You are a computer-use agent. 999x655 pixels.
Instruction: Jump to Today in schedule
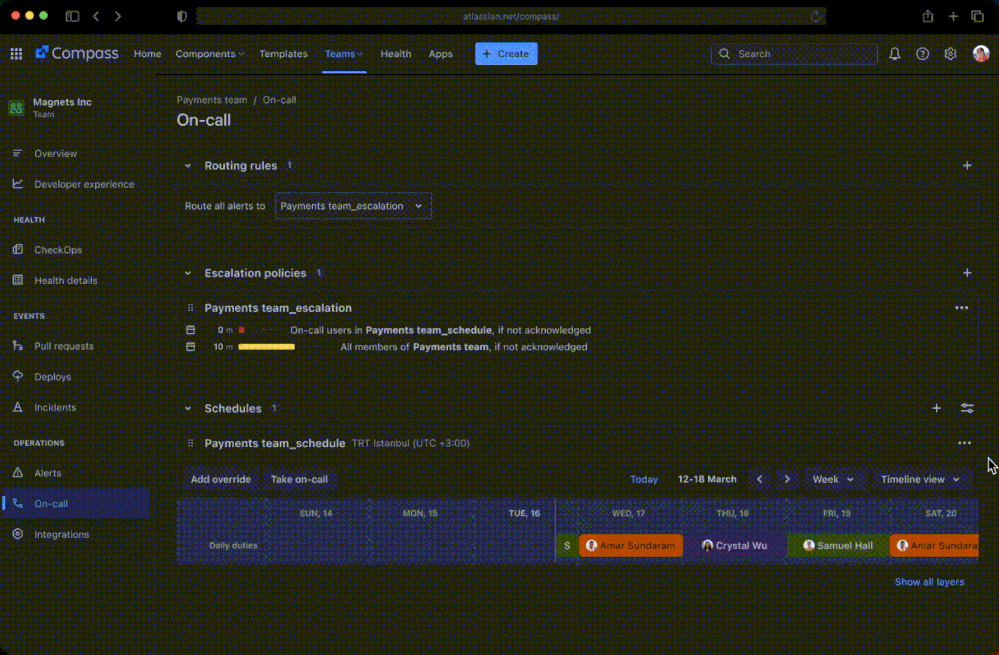point(644,479)
